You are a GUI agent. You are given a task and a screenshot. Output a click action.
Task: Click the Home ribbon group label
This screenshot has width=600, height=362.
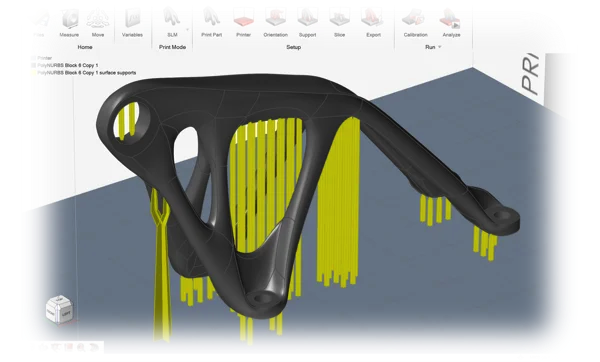point(85,47)
